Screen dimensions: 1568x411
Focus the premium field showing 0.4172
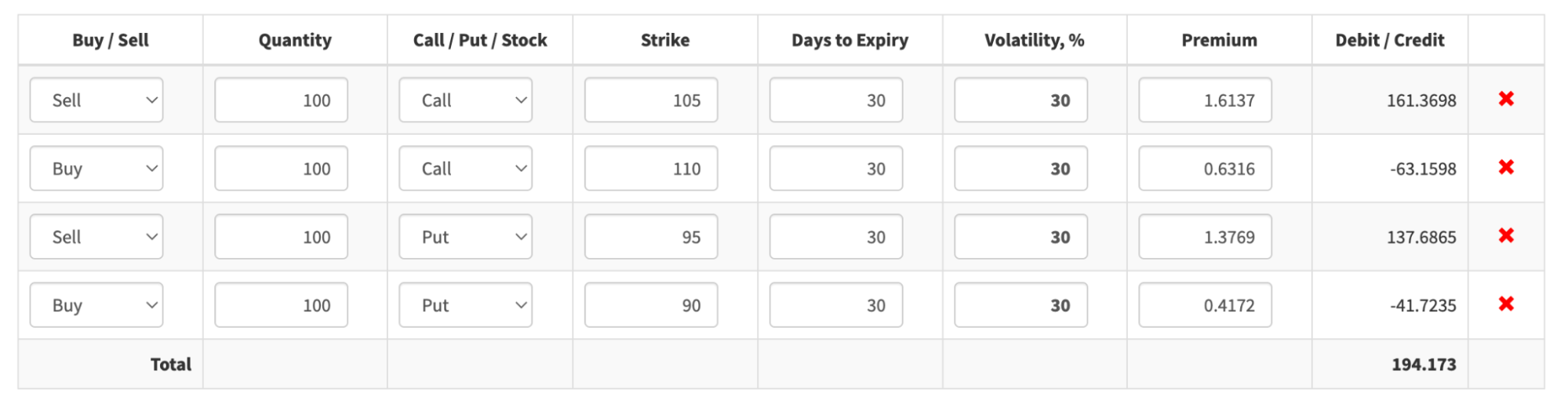1205,304
